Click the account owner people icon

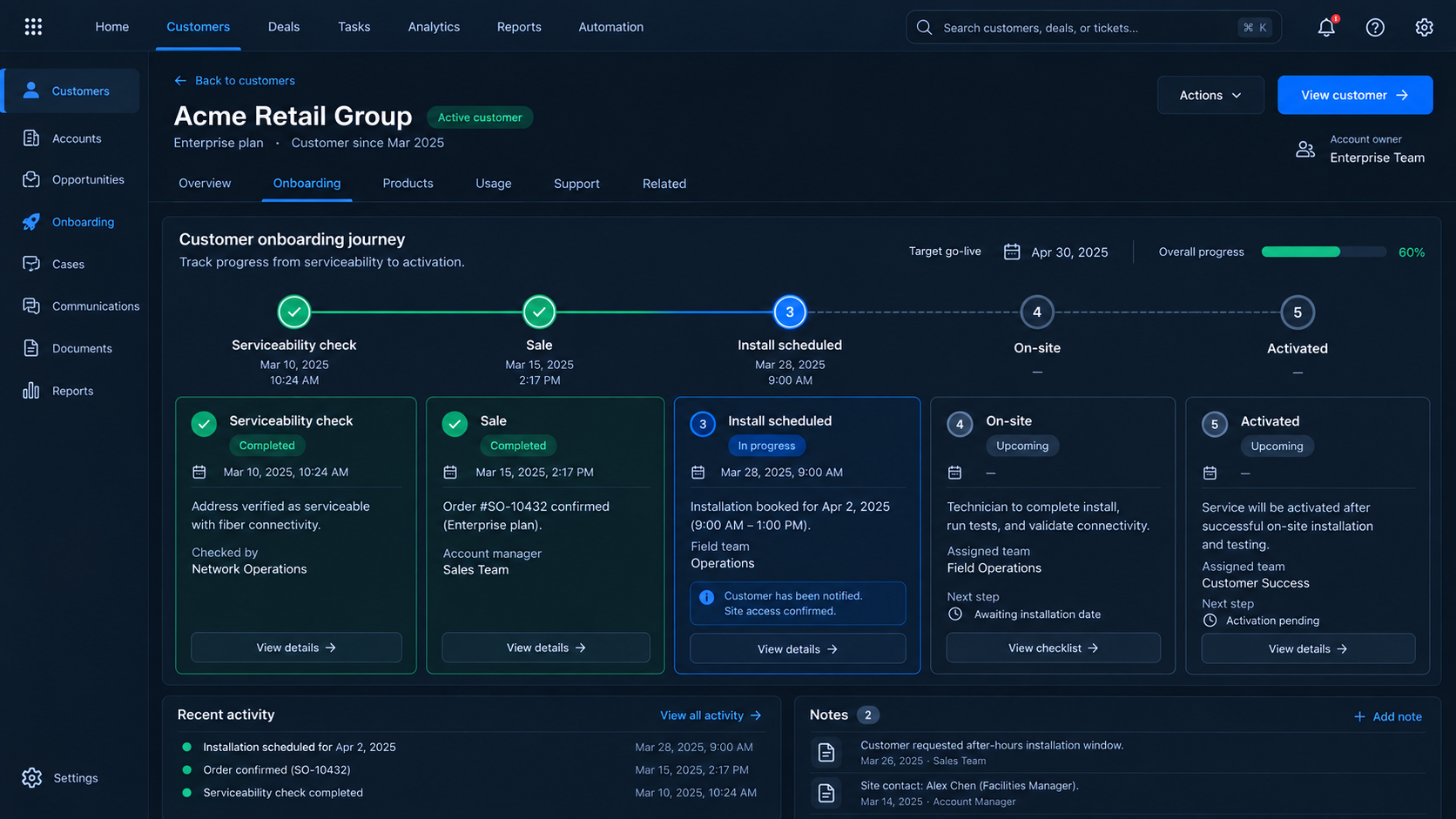point(1305,150)
